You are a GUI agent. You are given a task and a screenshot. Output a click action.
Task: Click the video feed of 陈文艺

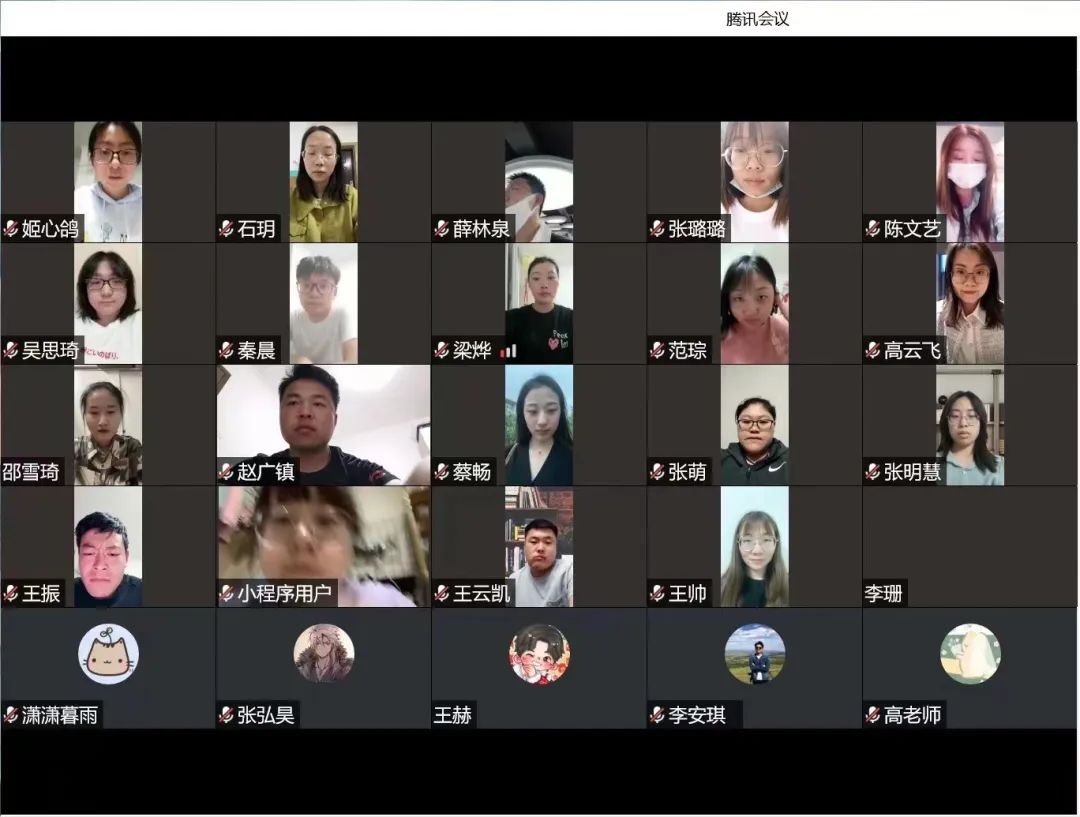pos(970,182)
